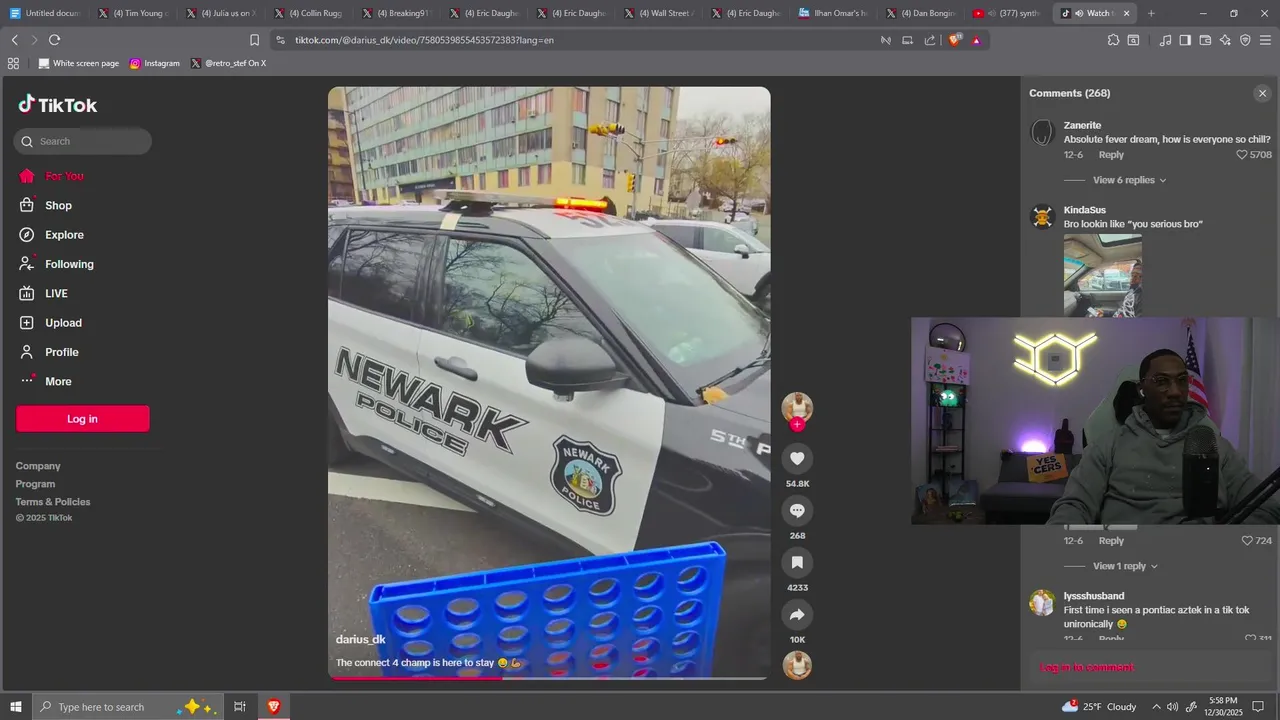This screenshot has width=1280, height=720.
Task: Click the TikTok logo
Action: (x=57, y=104)
